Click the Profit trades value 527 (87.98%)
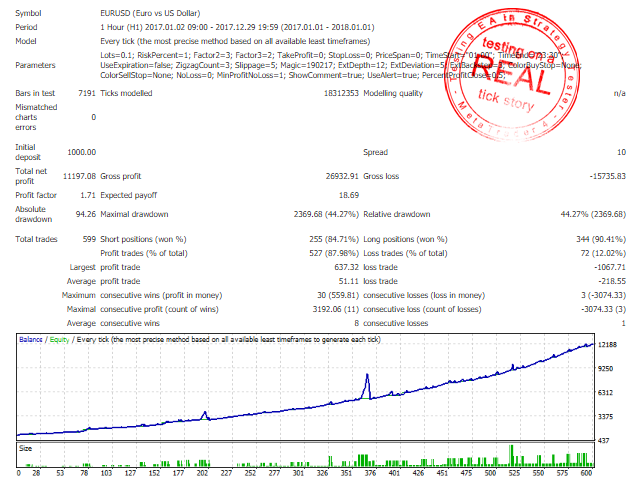 [334, 253]
